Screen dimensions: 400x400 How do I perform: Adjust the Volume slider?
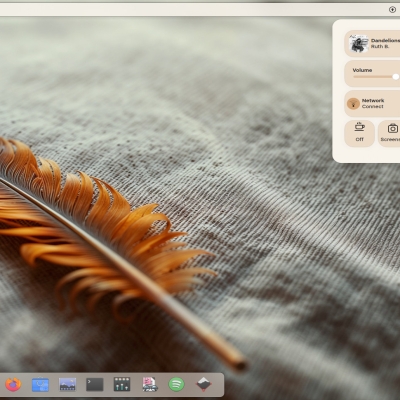pyautogui.click(x=376, y=77)
